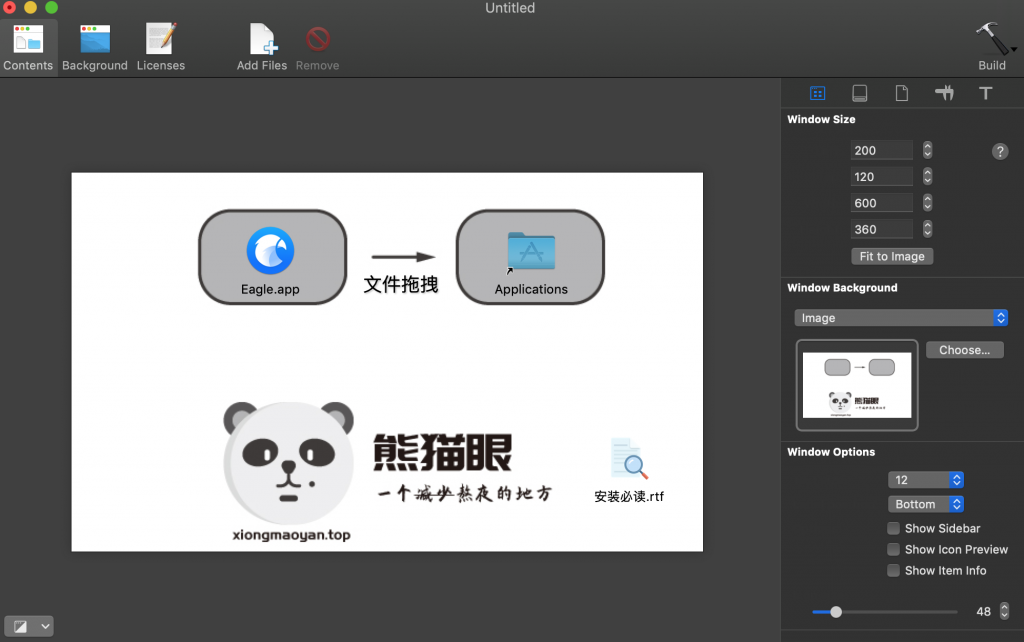This screenshot has height=642, width=1024.
Task: Click the stepper beside the 360 field
Action: pos(927,229)
